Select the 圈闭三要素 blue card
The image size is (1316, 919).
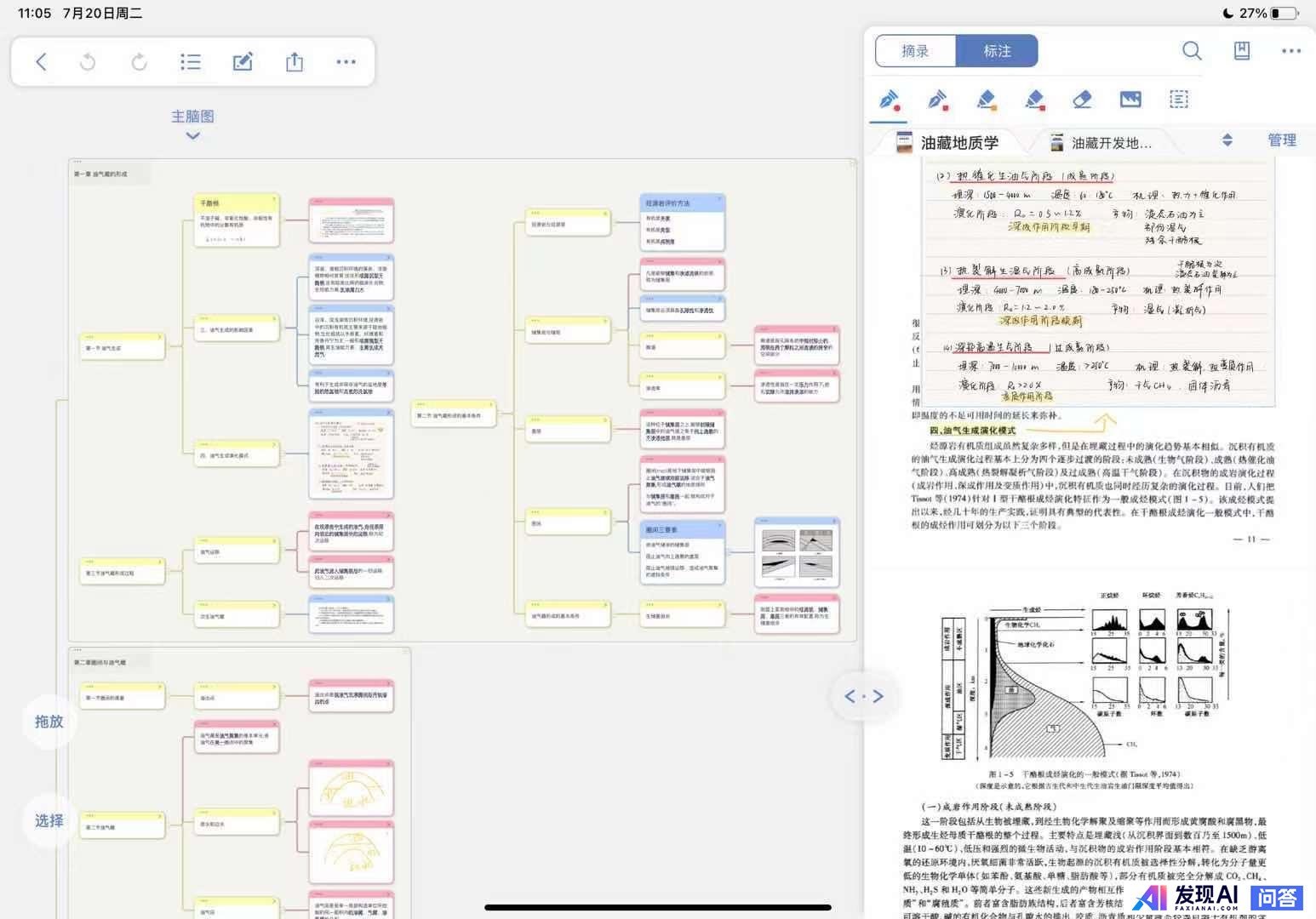pos(682,553)
